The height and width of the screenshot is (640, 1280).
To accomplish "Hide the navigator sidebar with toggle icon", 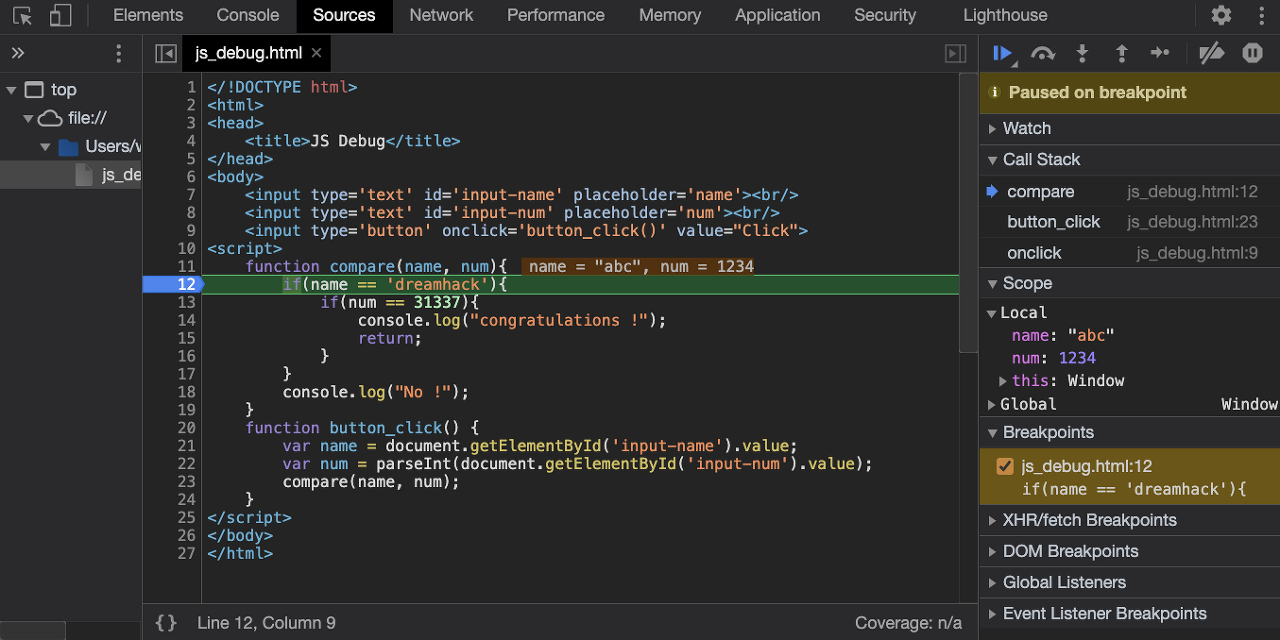I will point(166,54).
